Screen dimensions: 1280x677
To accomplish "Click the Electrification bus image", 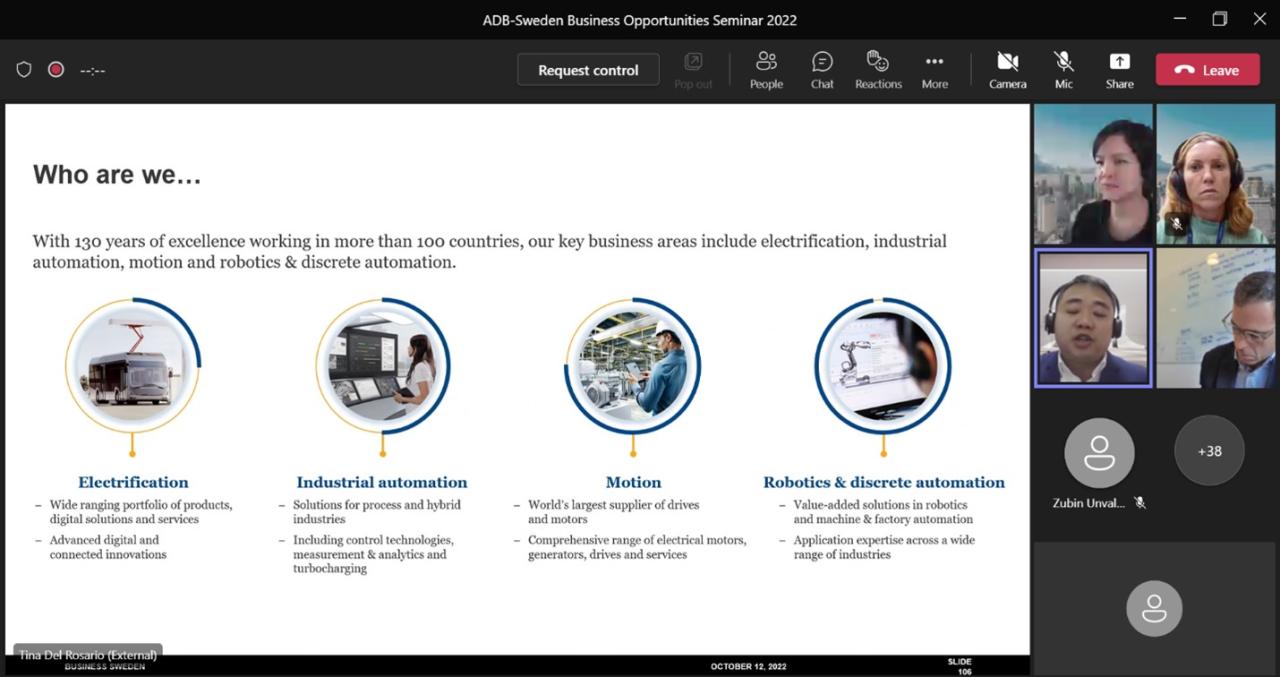I will [x=132, y=365].
